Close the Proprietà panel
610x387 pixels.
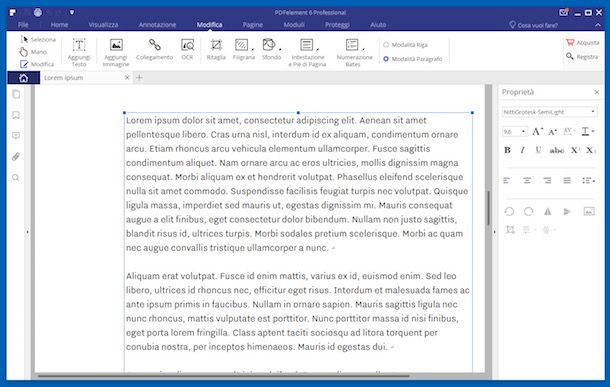pyautogui.click(x=597, y=92)
